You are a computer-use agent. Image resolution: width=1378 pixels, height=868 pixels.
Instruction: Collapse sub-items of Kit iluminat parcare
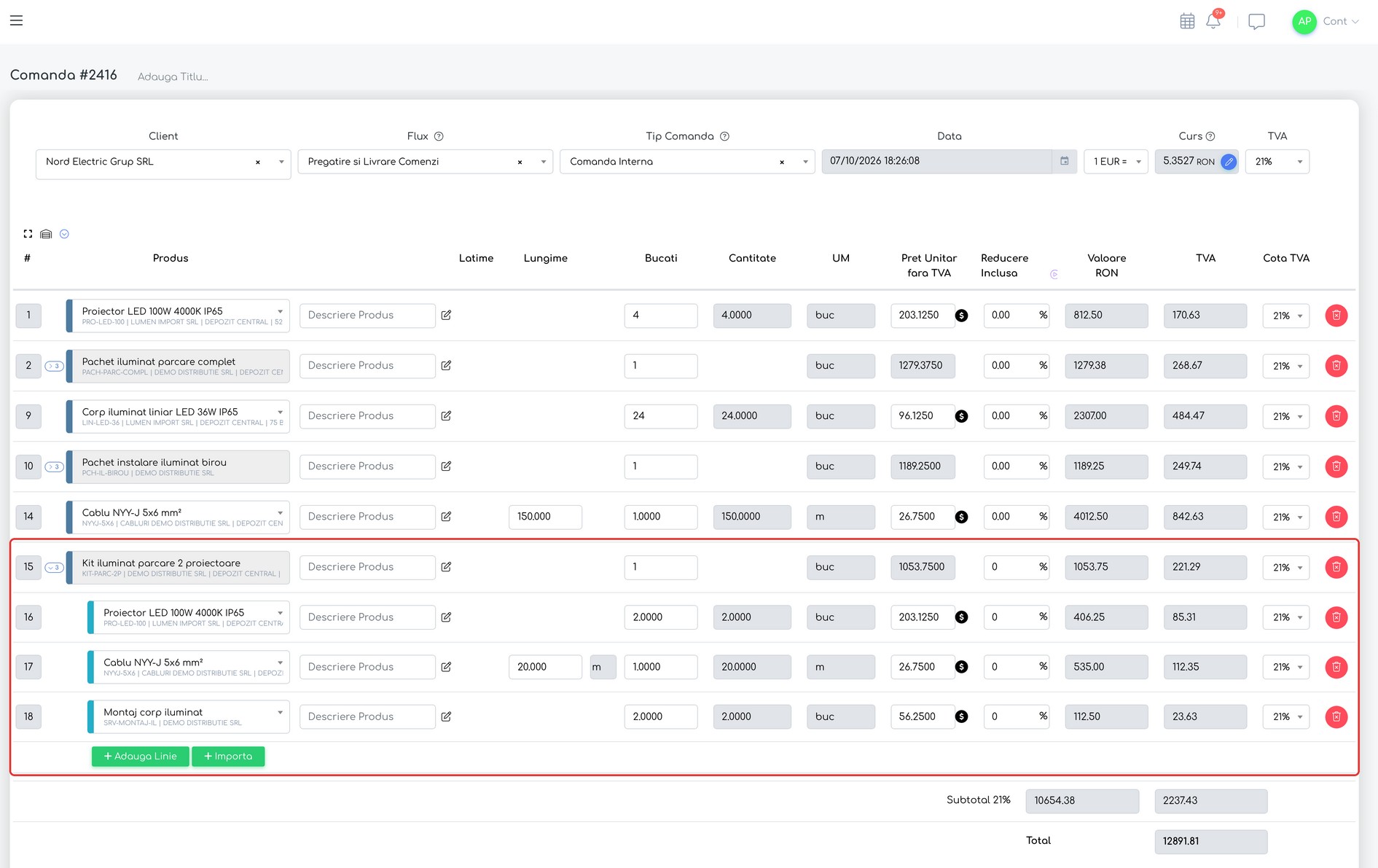[55, 567]
